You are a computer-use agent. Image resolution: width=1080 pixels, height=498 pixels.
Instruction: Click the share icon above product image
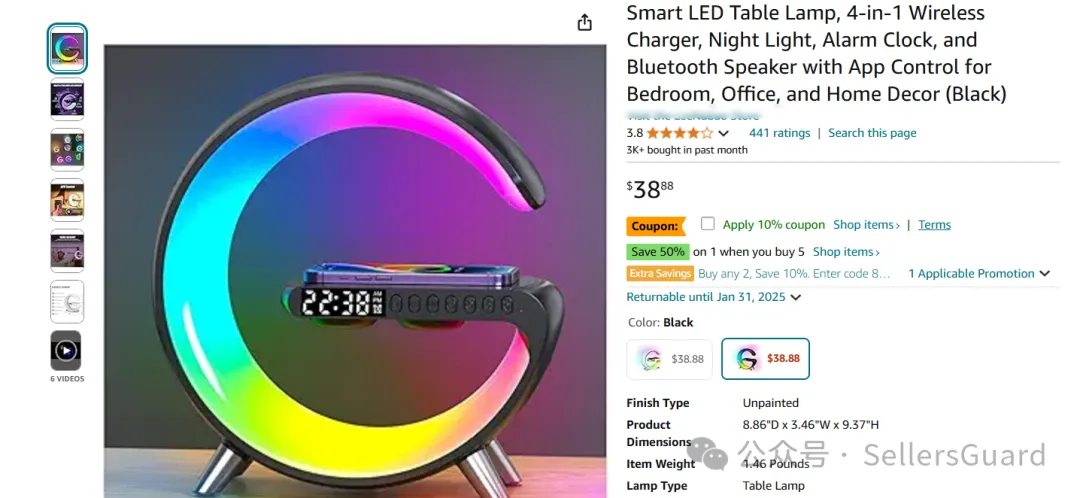[x=584, y=22]
